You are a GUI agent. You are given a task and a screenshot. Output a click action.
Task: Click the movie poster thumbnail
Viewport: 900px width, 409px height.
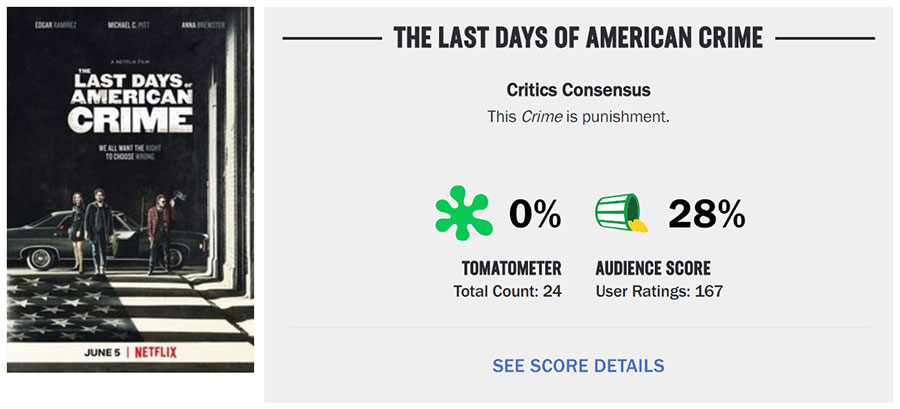(130, 190)
